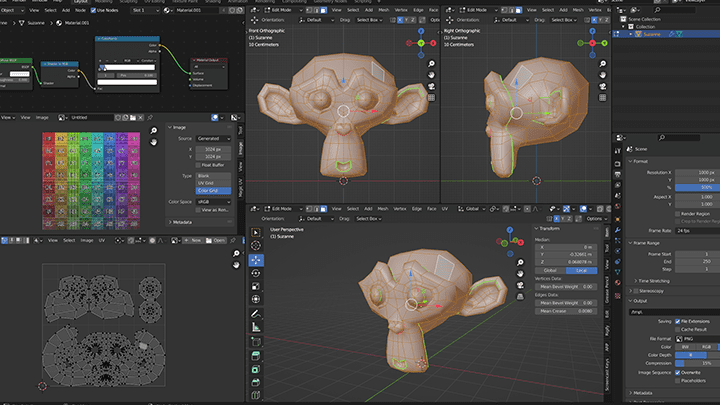The image size is (720, 405).
Task: Select the Bevel tool
Action: [x=256, y=382]
